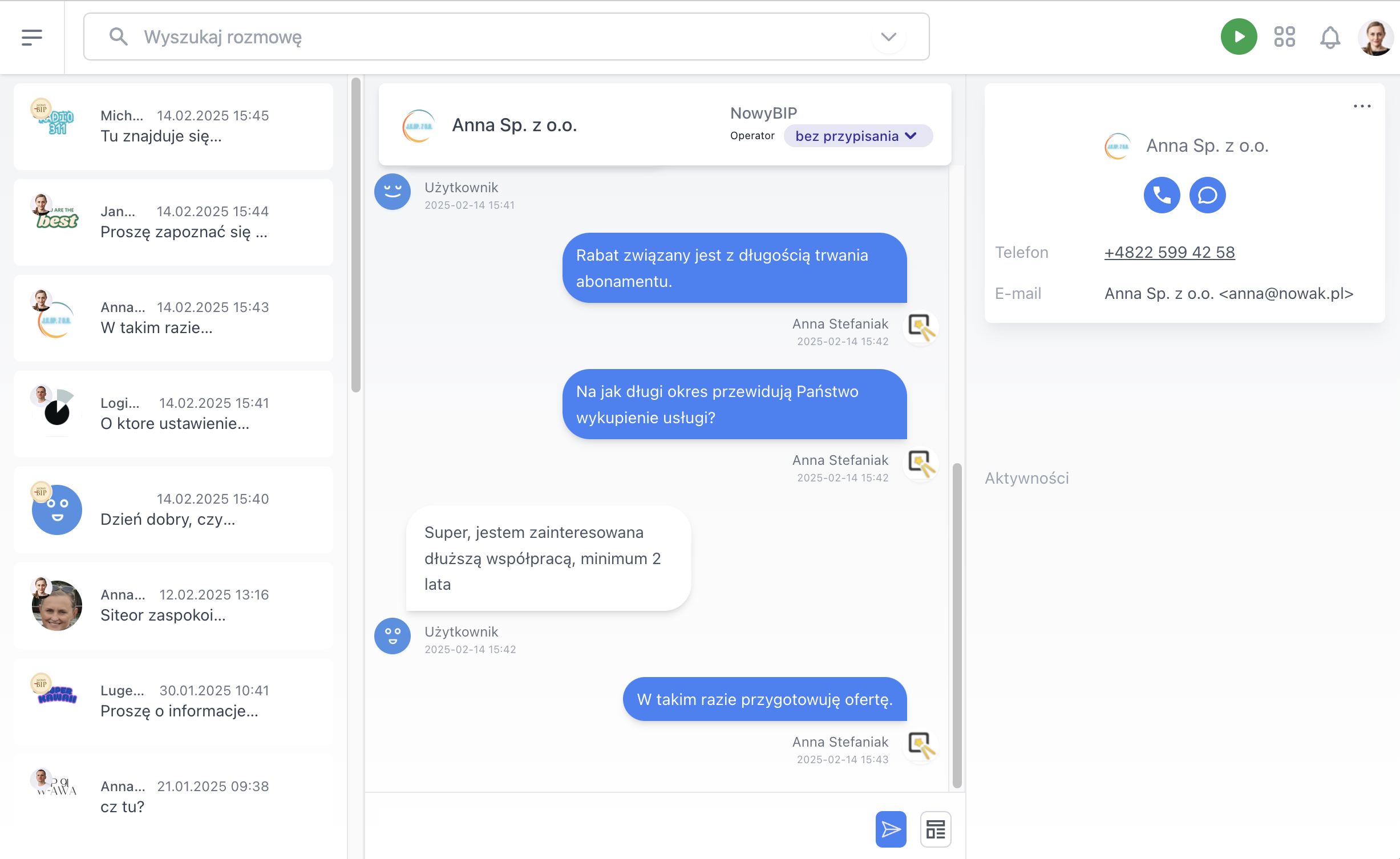The width and height of the screenshot is (1400, 859).
Task: Open Mich... conversation from 15:45
Action: coord(173,126)
